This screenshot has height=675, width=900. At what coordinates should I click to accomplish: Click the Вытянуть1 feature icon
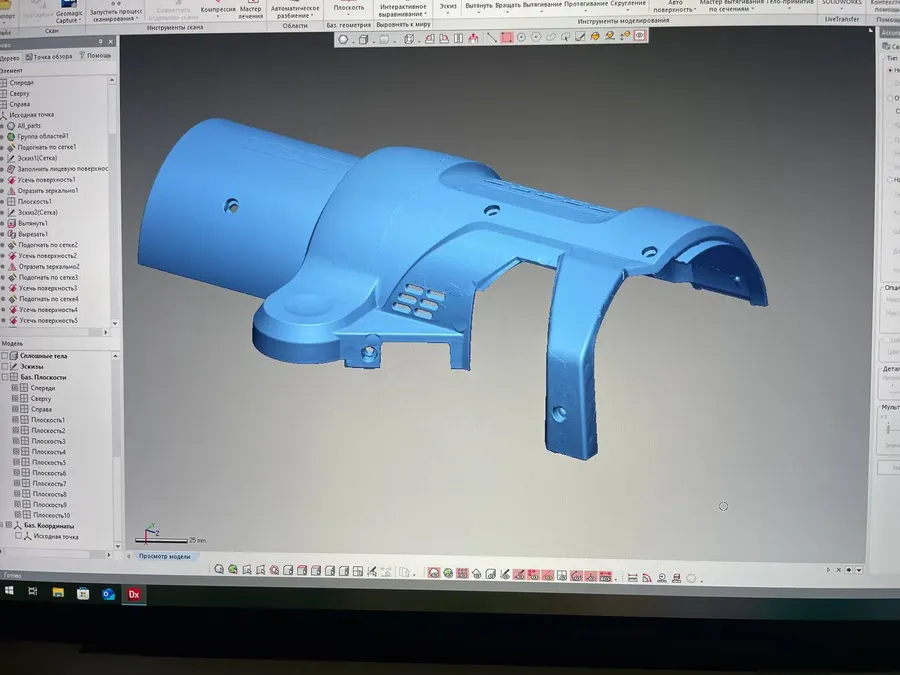pyautogui.click(x=11, y=223)
